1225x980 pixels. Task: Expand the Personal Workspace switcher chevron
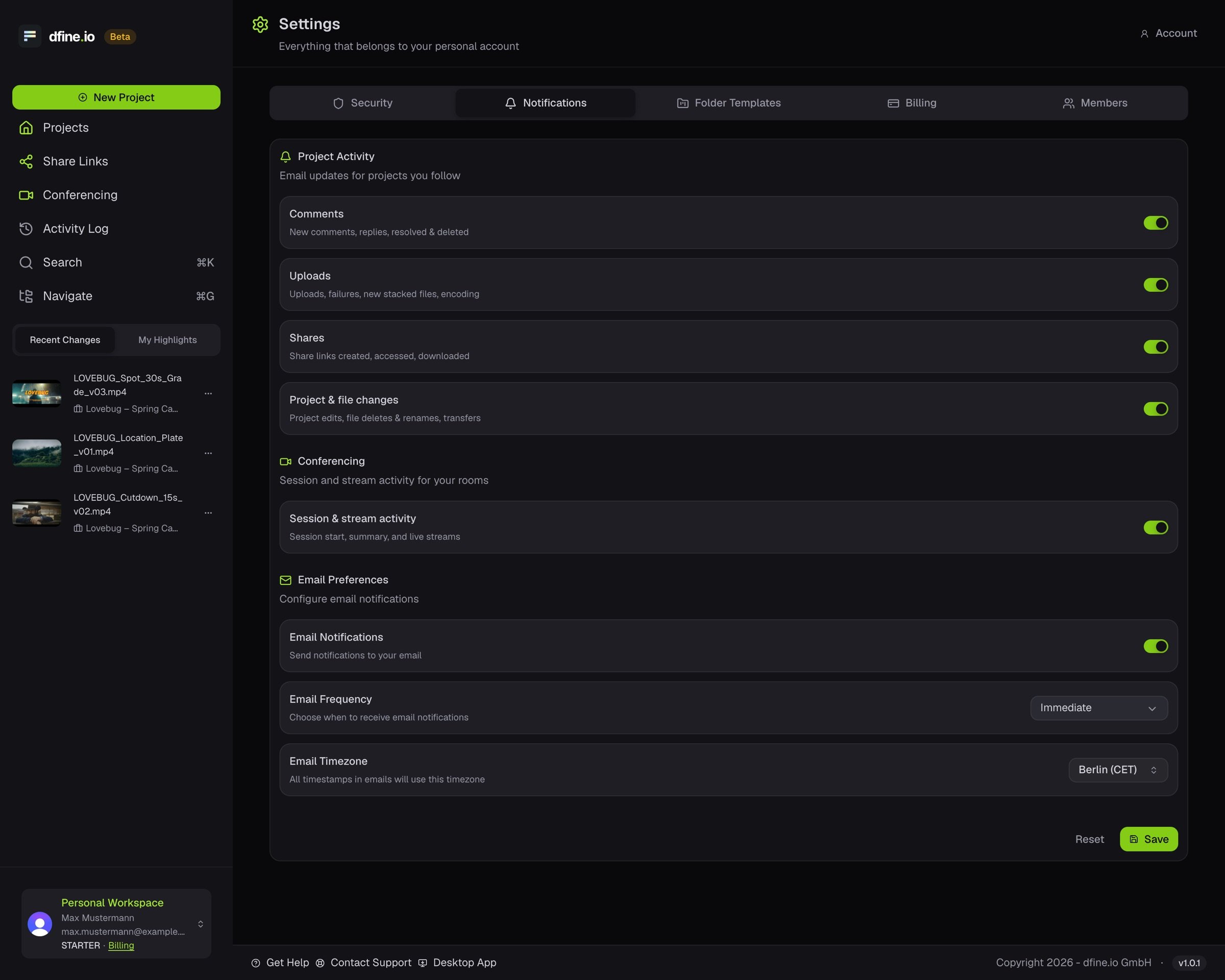pyautogui.click(x=201, y=924)
